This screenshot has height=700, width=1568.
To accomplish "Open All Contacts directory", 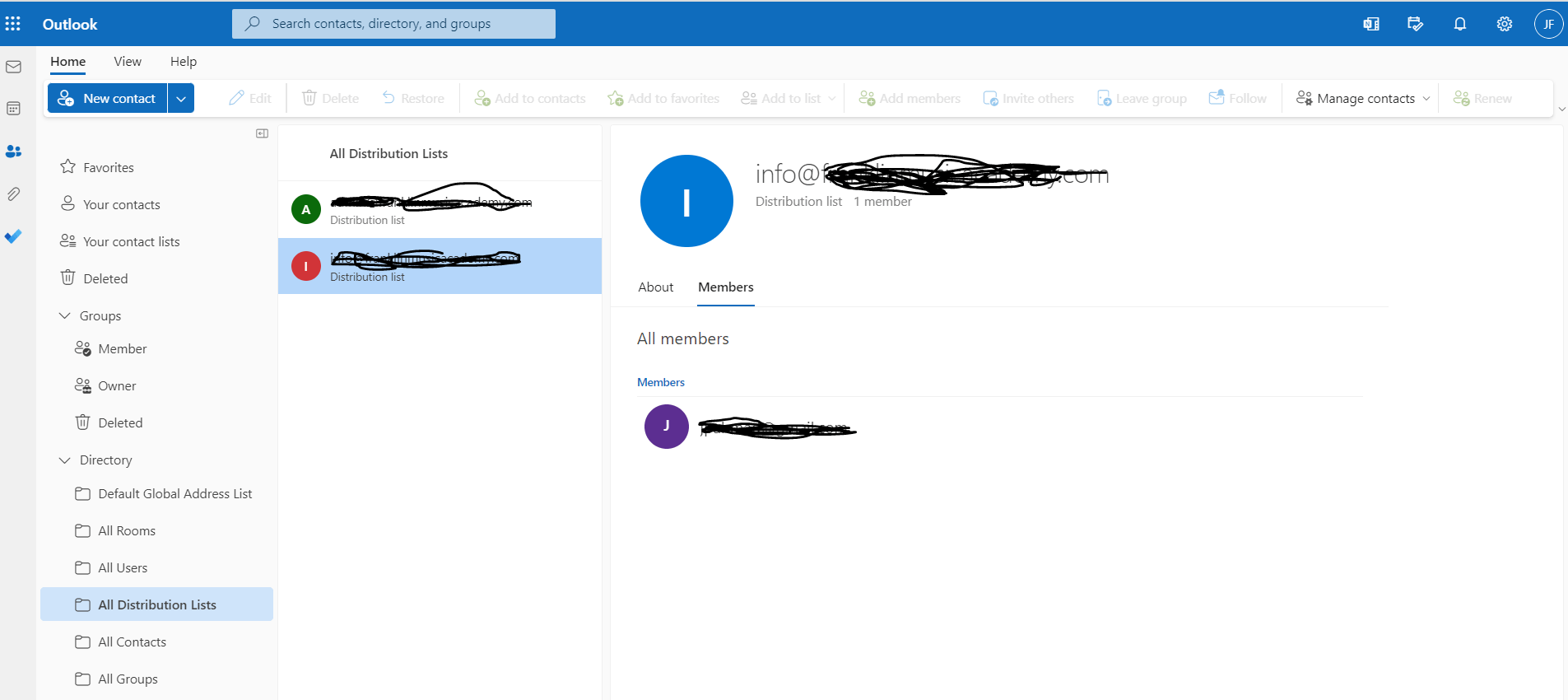I will click(x=156, y=642).
